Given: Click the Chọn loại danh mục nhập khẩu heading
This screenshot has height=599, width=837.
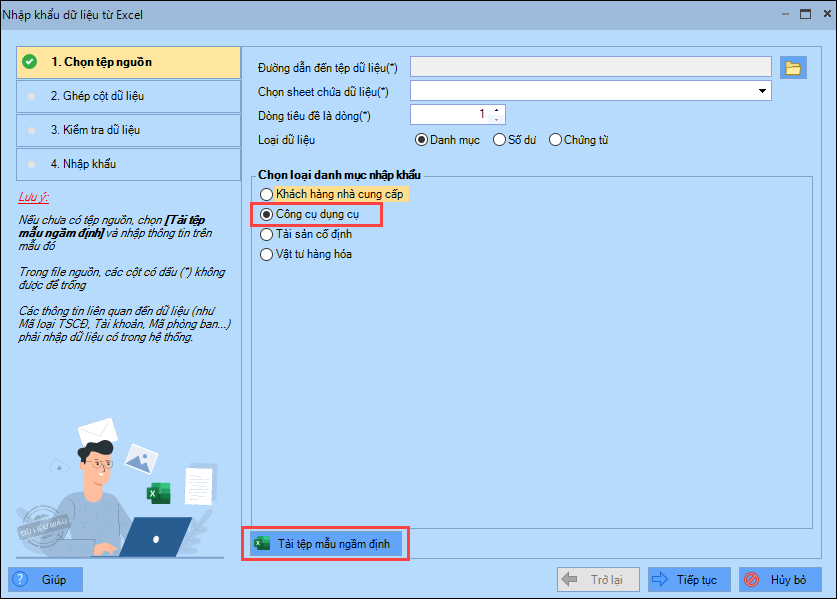Looking at the screenshot, I should [339, 175].
